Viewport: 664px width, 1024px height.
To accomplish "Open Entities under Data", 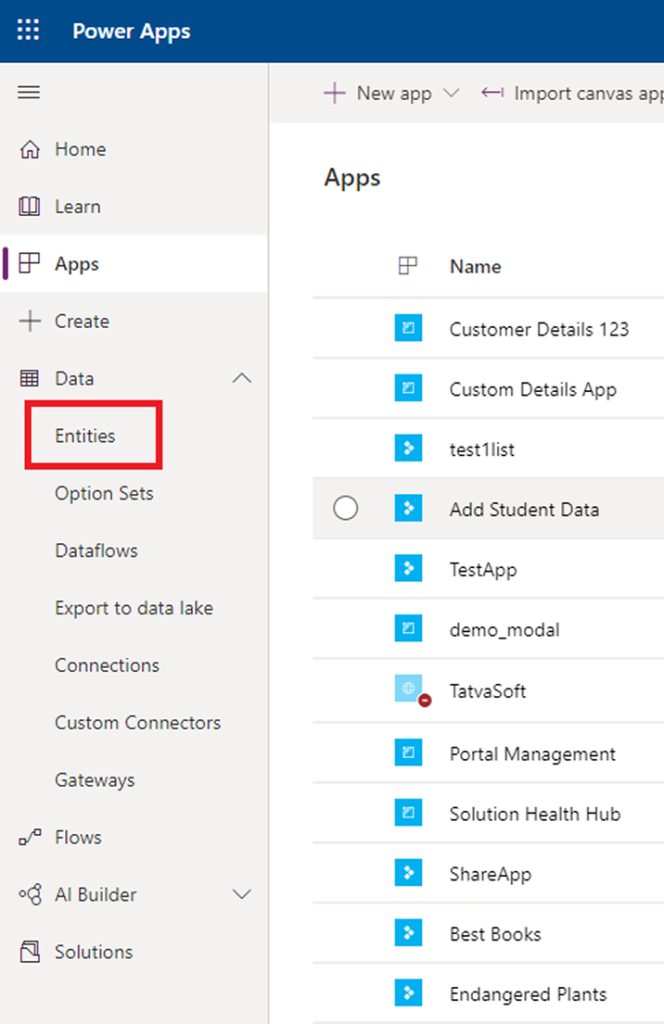I will pyautogui.click(x=85, y=436).
